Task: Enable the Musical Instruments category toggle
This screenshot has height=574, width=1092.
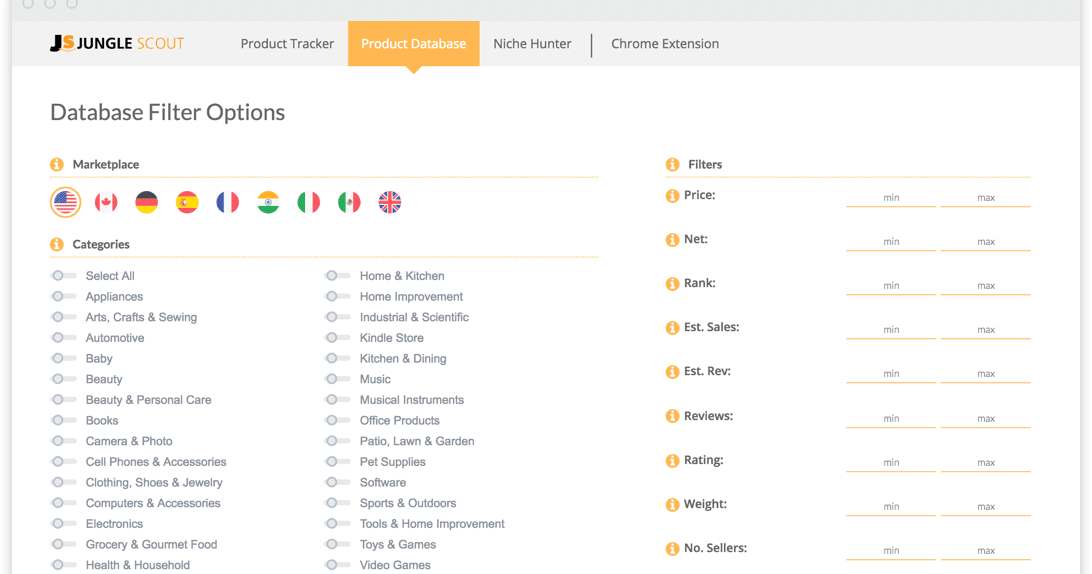Action: coord(338,400)
